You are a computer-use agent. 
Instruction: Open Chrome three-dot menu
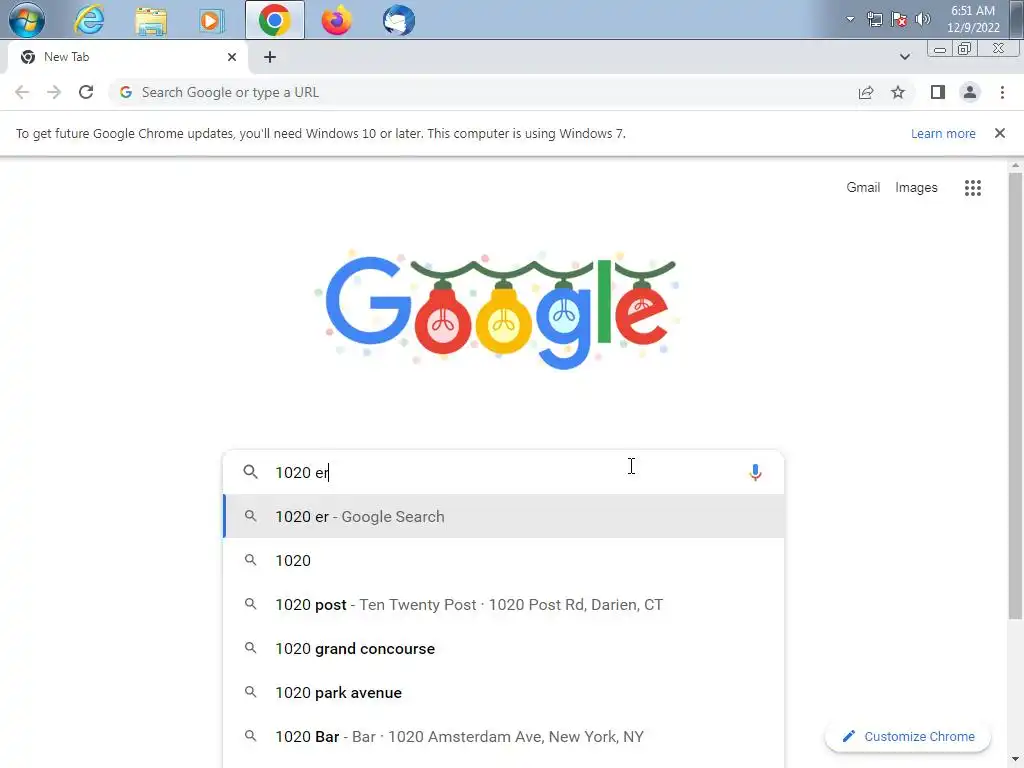coord(1002,92)
